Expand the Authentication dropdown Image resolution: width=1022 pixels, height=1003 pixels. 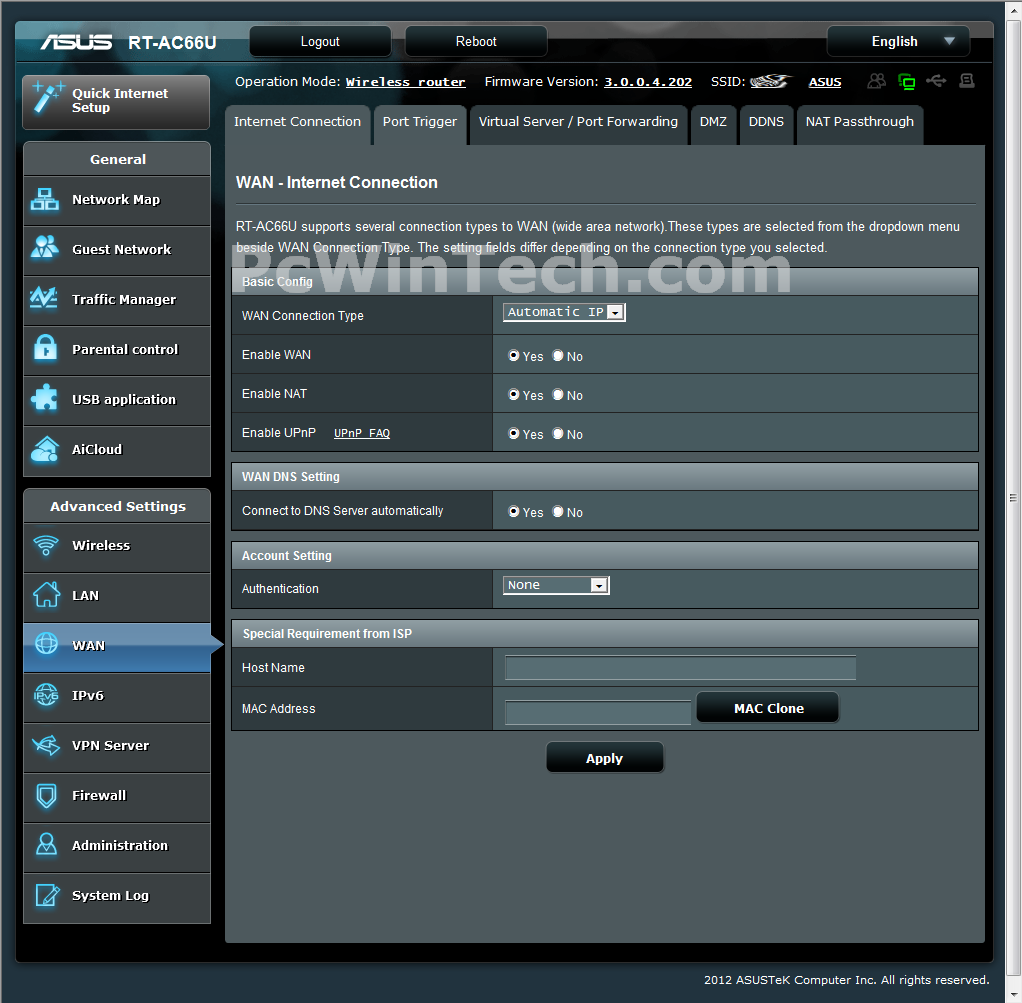[556, 585]
